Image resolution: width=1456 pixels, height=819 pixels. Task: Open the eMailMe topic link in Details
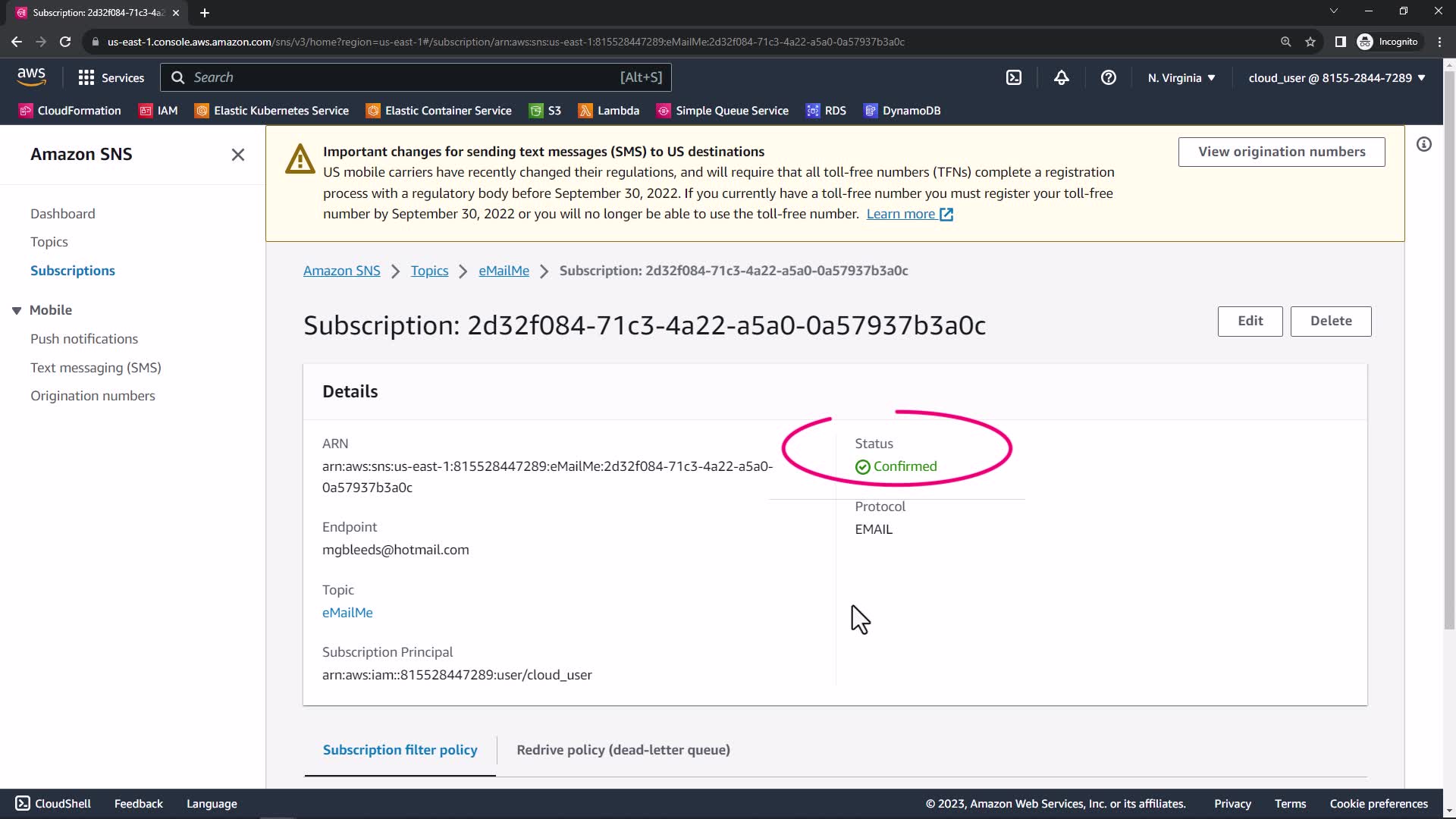click(x=347, y=613)
